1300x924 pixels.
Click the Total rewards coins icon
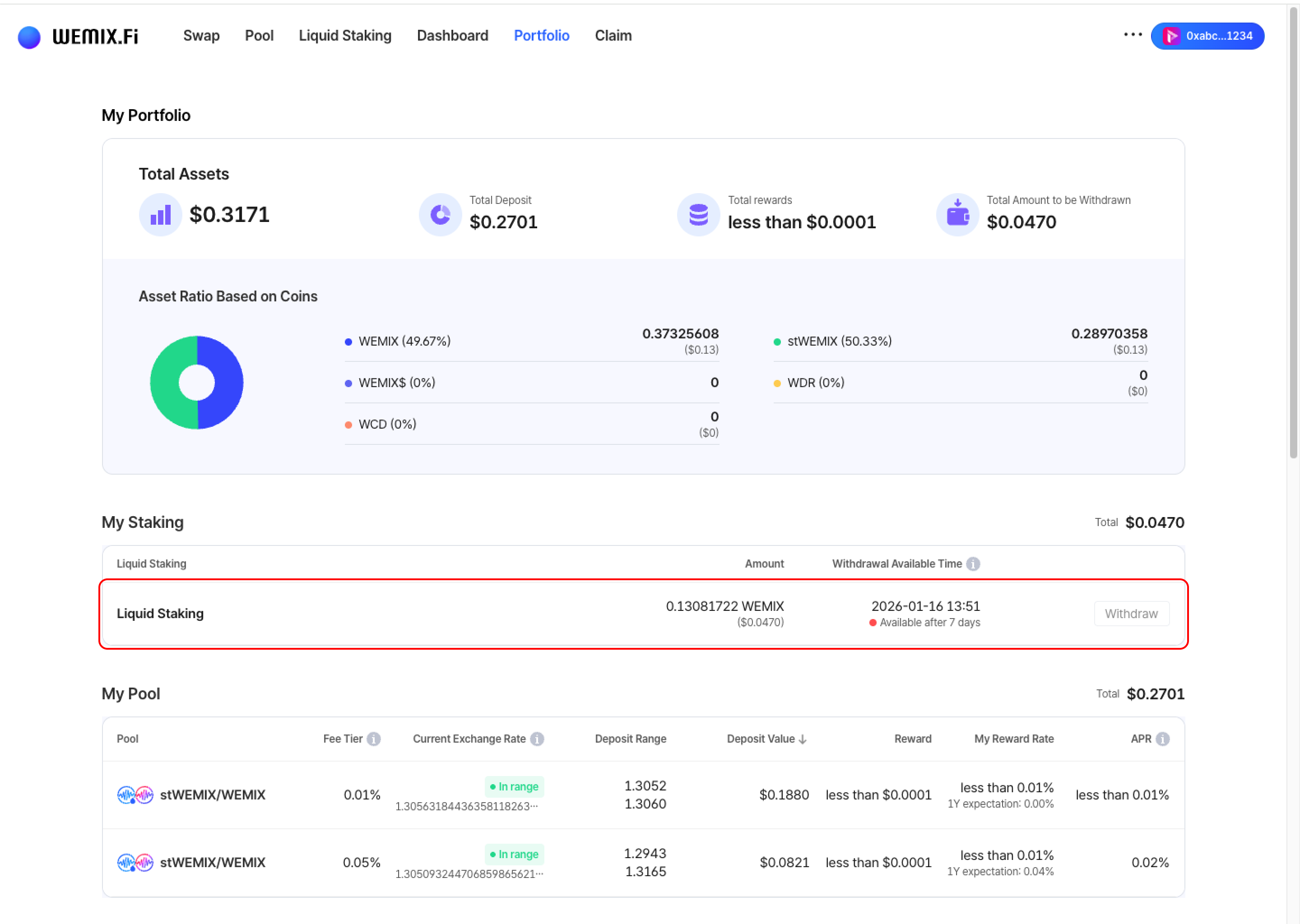[698, 215]
